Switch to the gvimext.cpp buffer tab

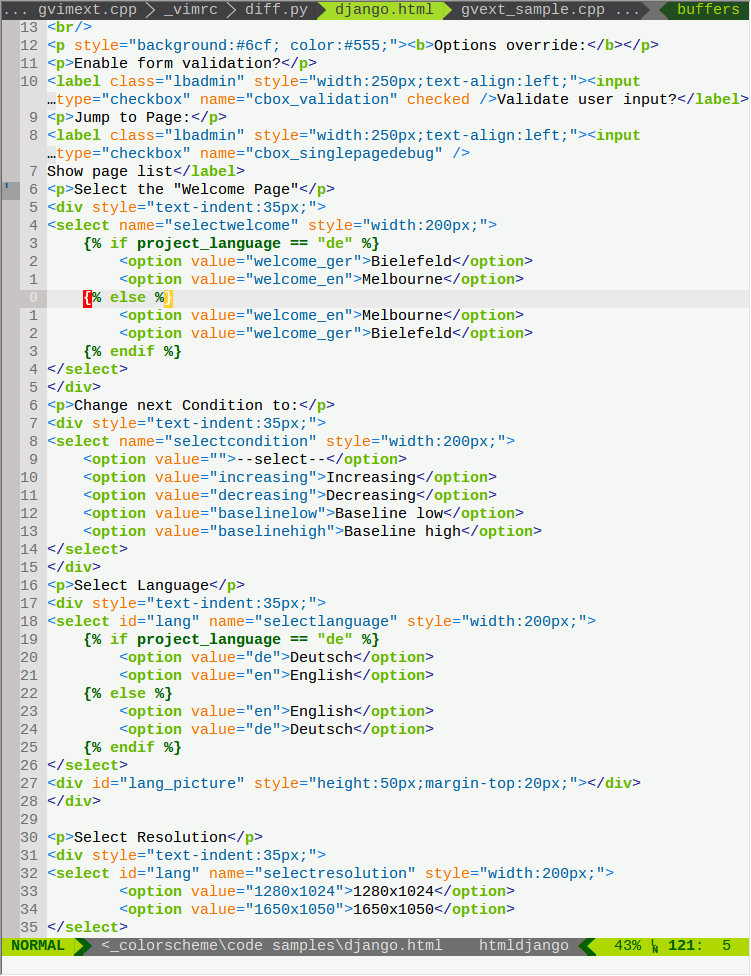(x=87, y=9)
